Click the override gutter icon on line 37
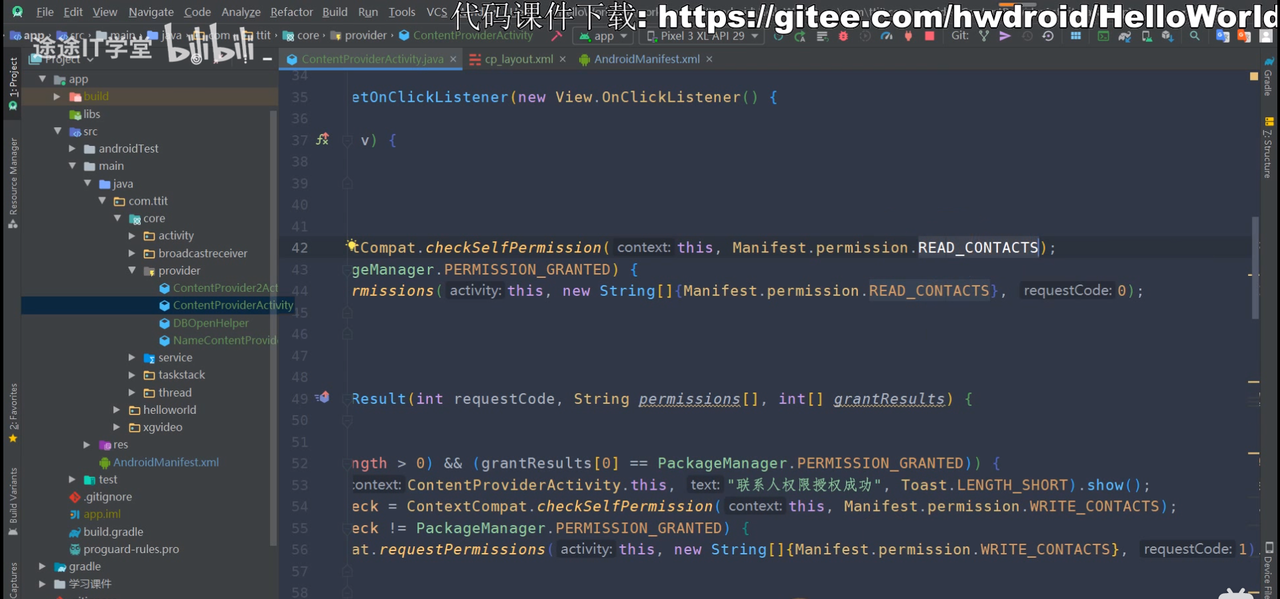This screenshot has width=1280, height=599. tap(322, 140)
